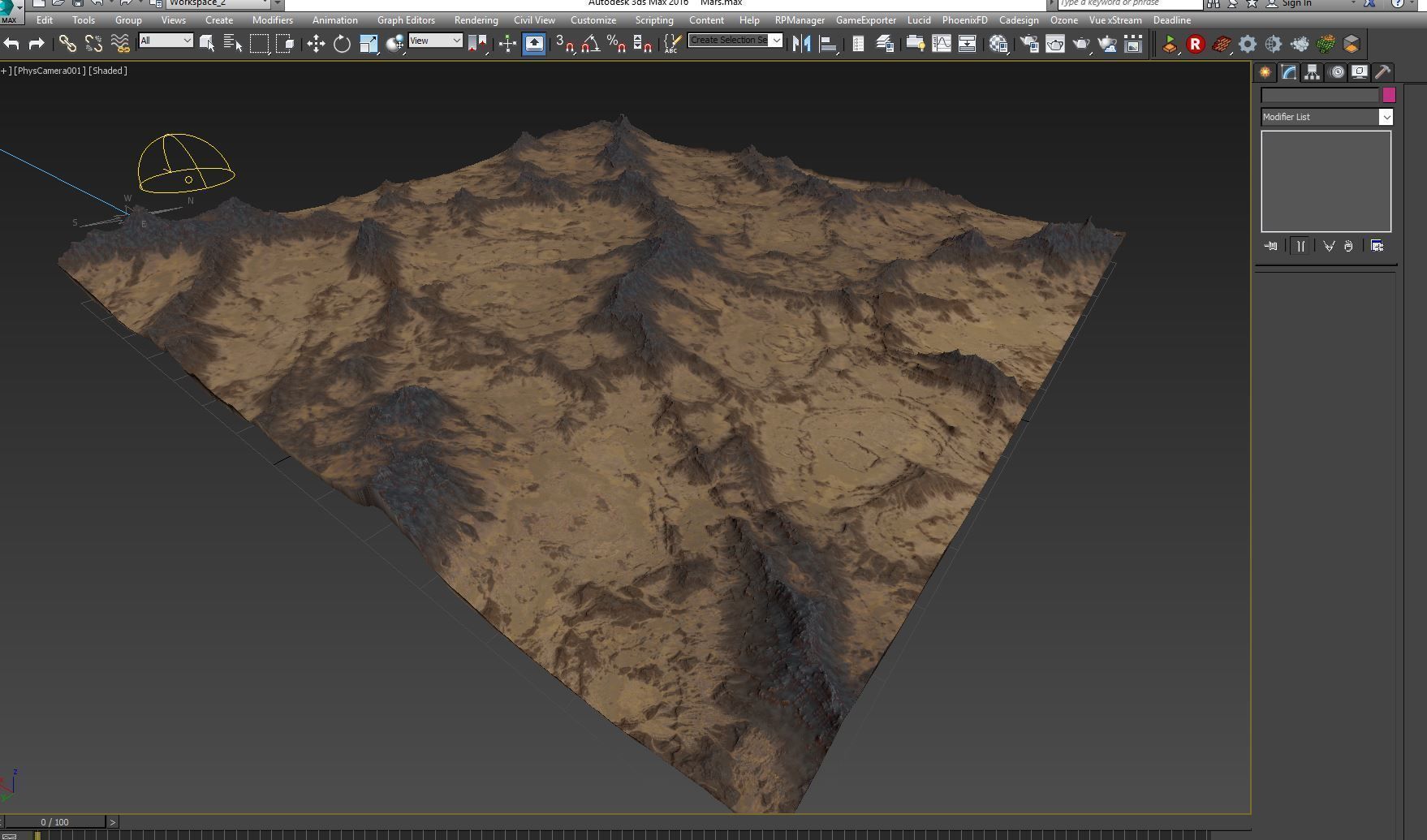Open the Modifiers menu
This screenshot has height=840, width=1427.
point(272,20)
